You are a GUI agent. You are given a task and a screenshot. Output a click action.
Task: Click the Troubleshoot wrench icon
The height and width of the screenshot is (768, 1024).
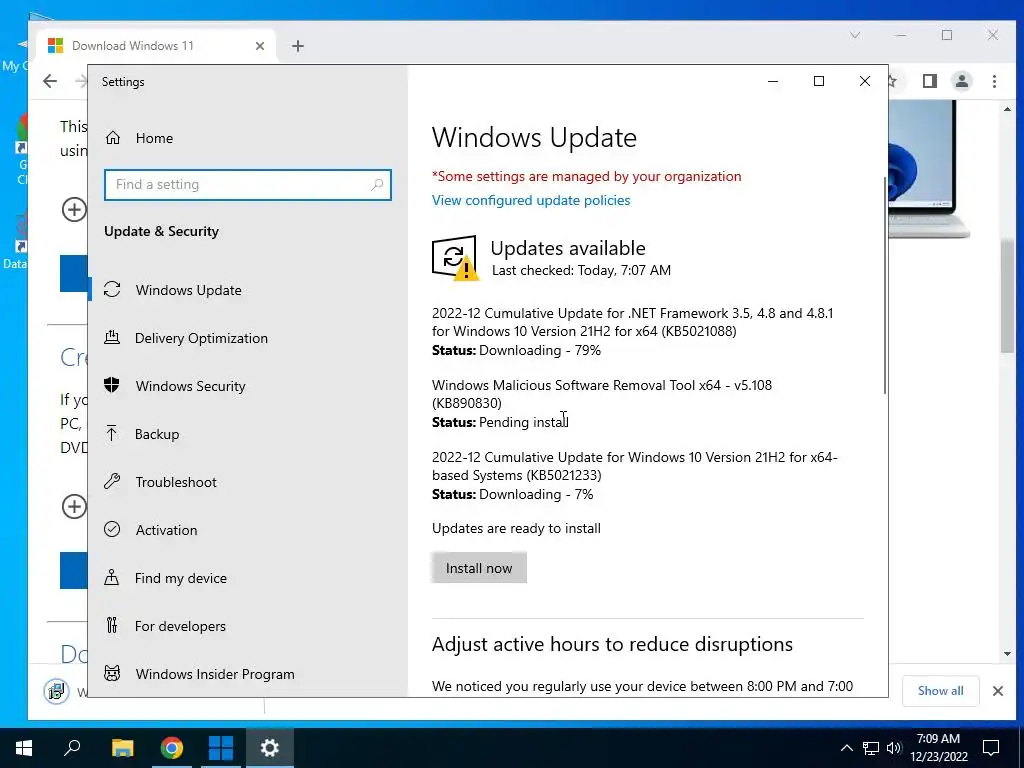[112, 481]
